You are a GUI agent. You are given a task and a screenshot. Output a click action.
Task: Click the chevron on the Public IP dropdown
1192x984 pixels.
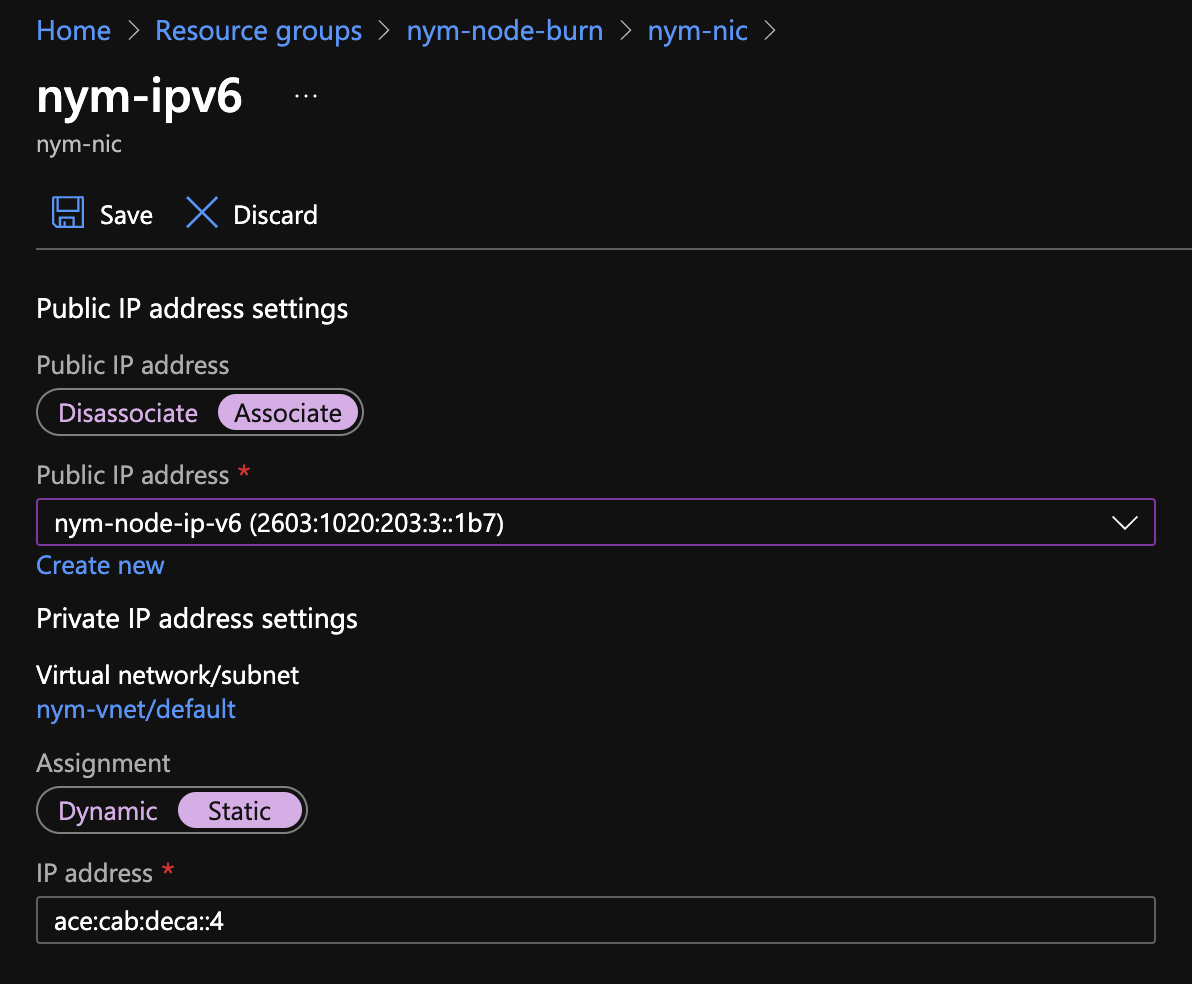click(x=1124, y=522)
